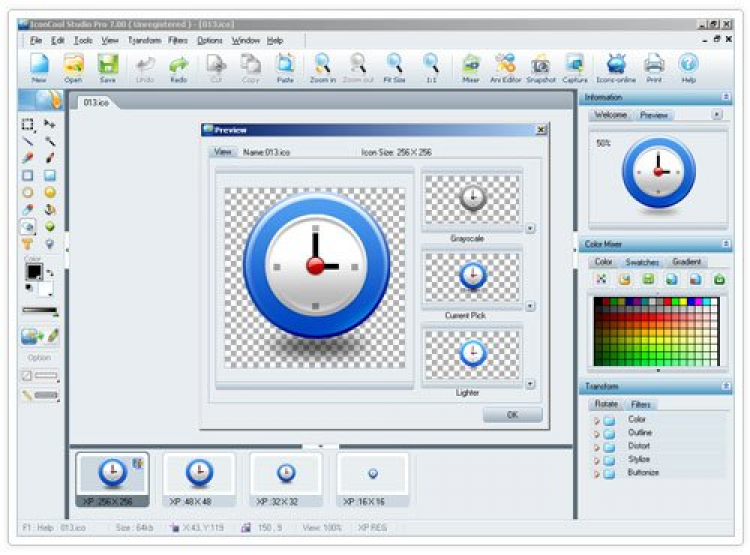Select the line drawing tool
The image size is (750, 555).
(x=28, y=141)
